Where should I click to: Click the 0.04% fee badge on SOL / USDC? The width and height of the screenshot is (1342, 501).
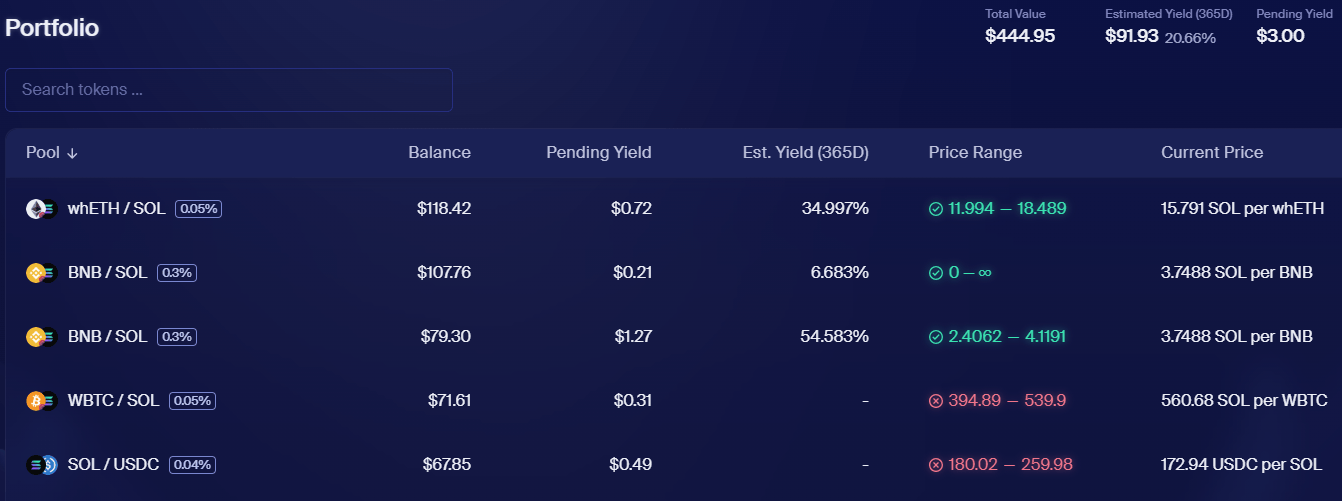tap(192, 465)
